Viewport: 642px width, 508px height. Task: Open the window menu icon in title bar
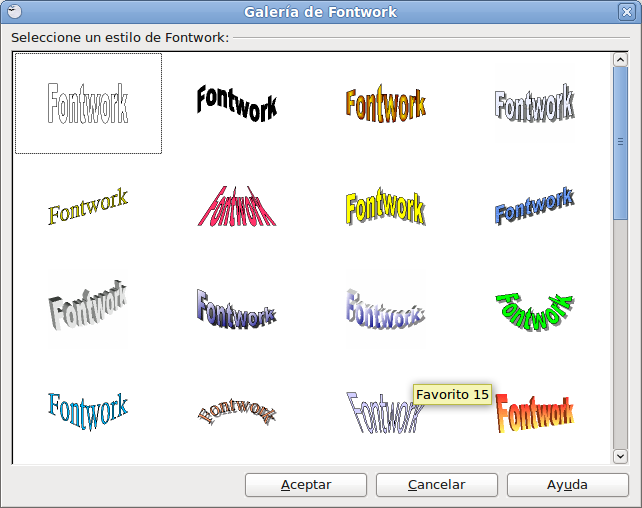[14, 11]
